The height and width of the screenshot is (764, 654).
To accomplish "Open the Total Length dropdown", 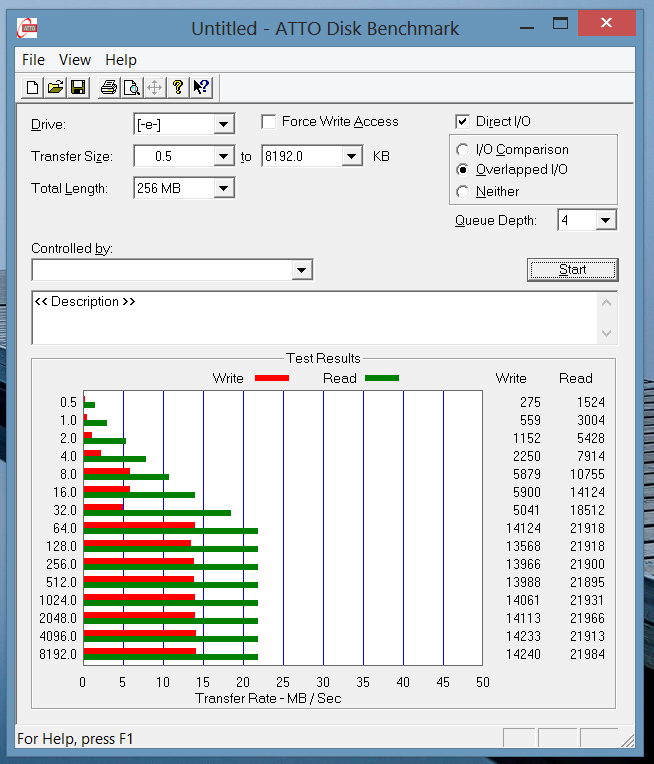I will tap(223, 188).
